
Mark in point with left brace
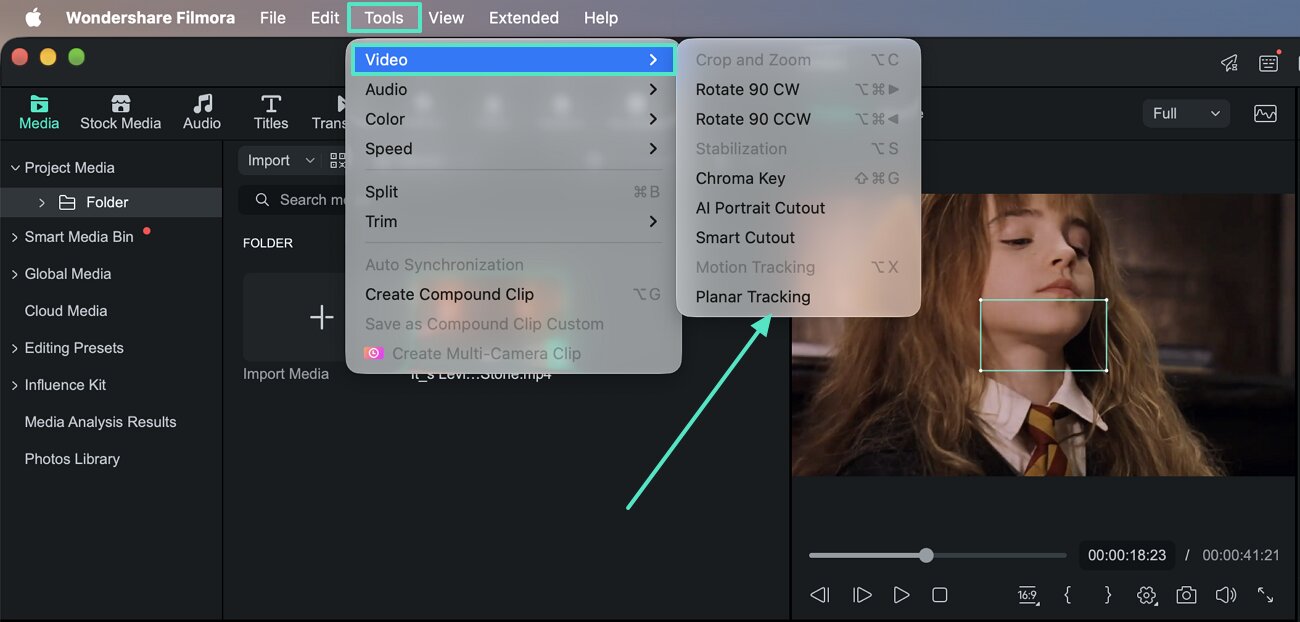click(x=1067, y=595)
